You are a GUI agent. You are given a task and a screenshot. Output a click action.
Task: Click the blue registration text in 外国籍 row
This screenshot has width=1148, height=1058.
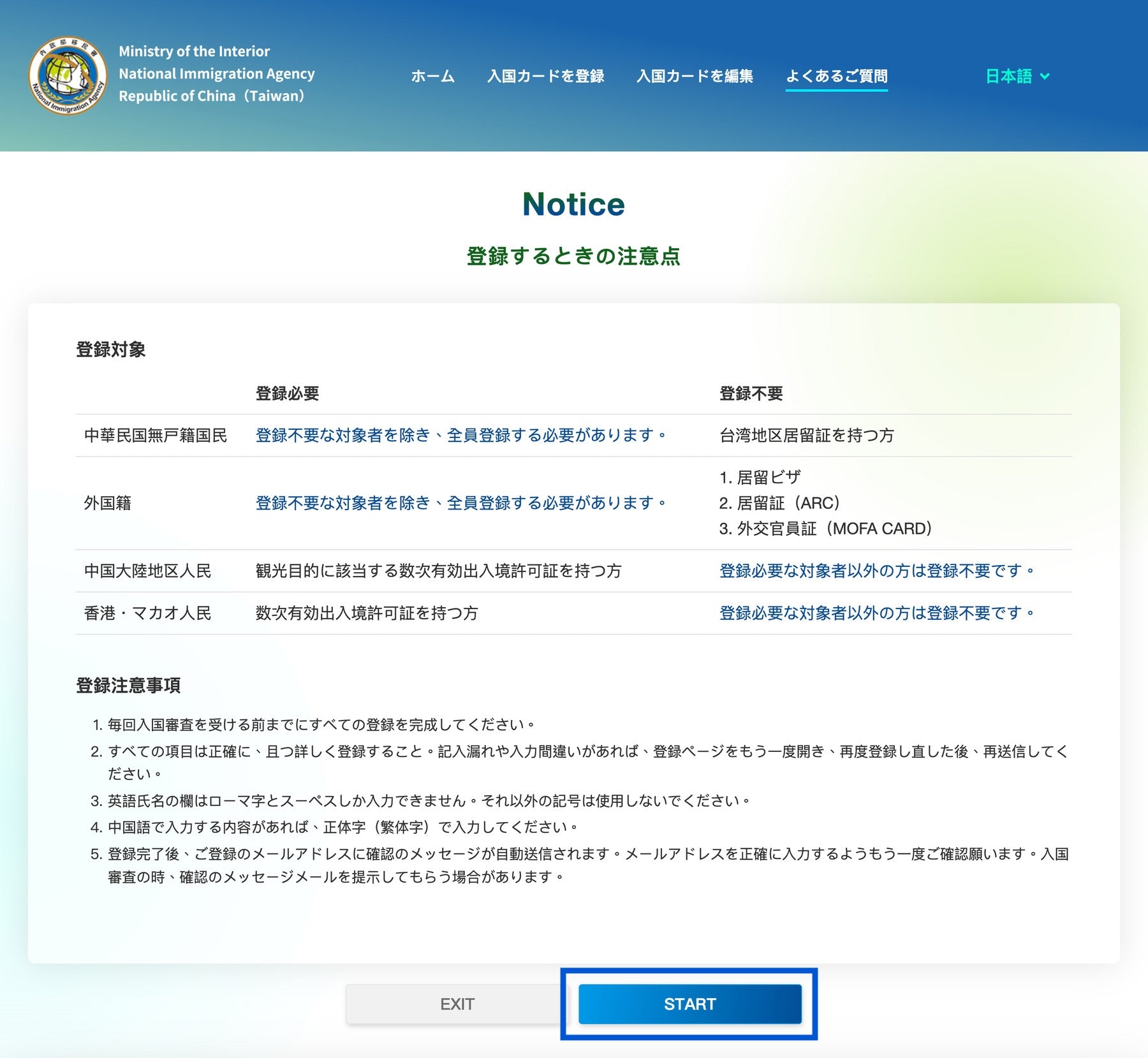(460, 503)
